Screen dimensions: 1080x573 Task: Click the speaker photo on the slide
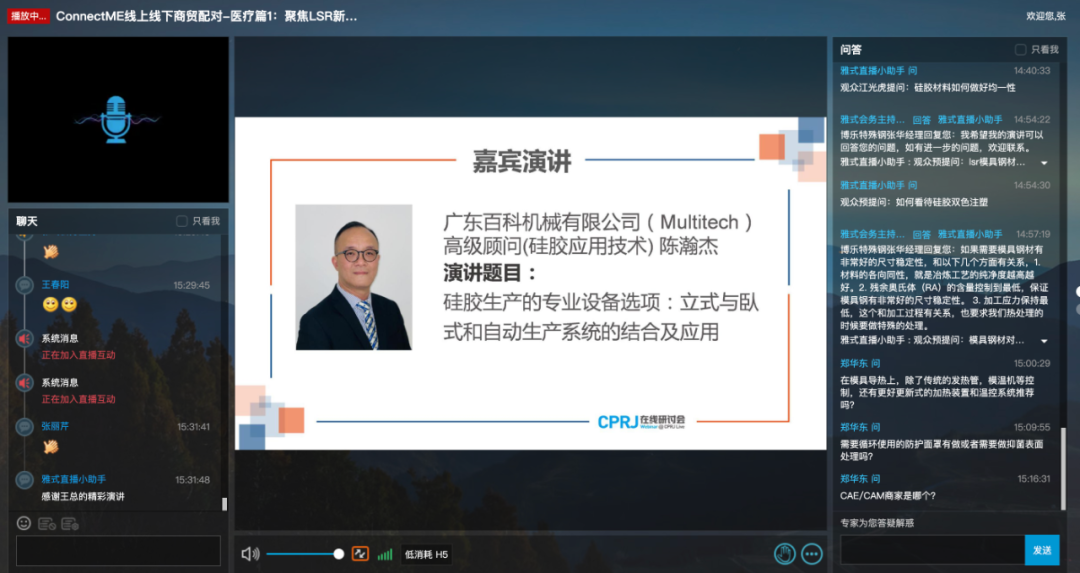[x=353, y=277]
